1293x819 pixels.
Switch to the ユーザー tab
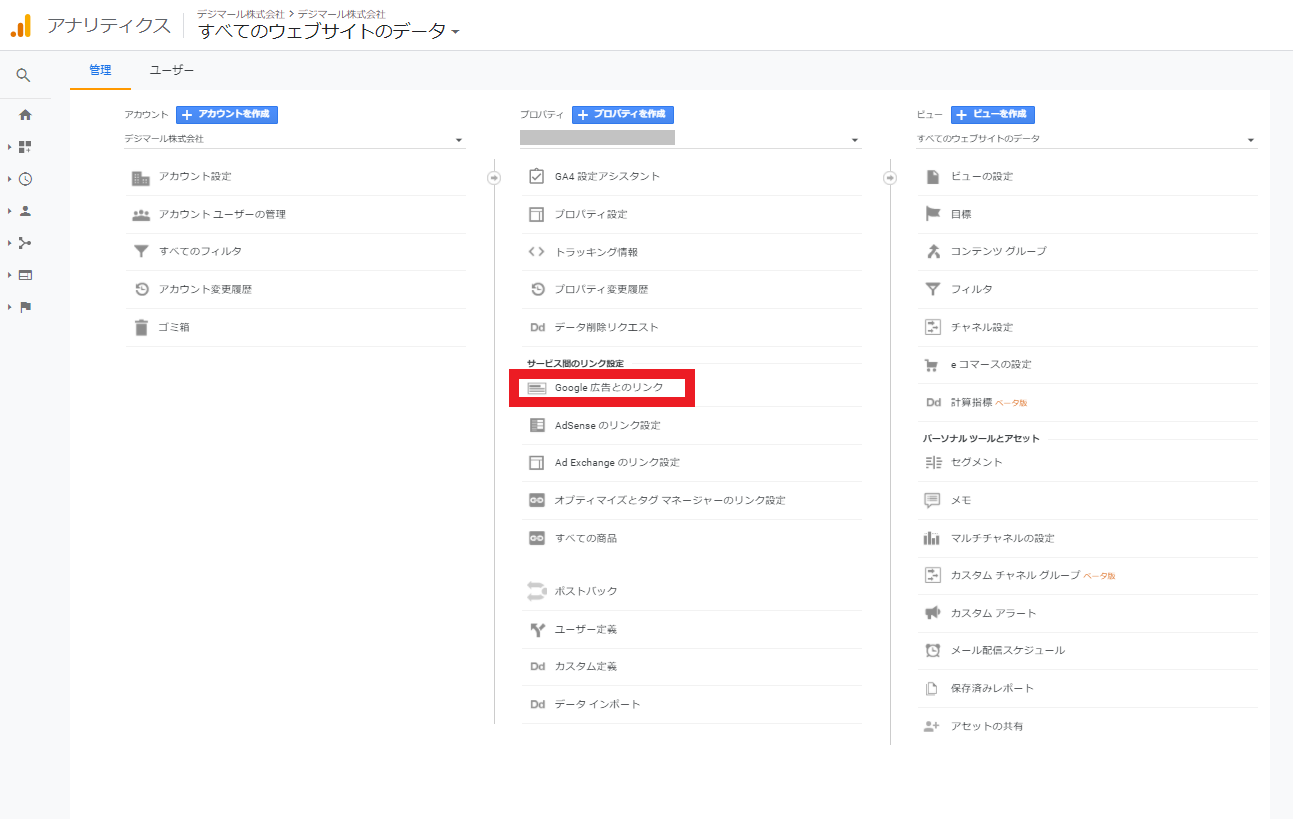point(172,70)
